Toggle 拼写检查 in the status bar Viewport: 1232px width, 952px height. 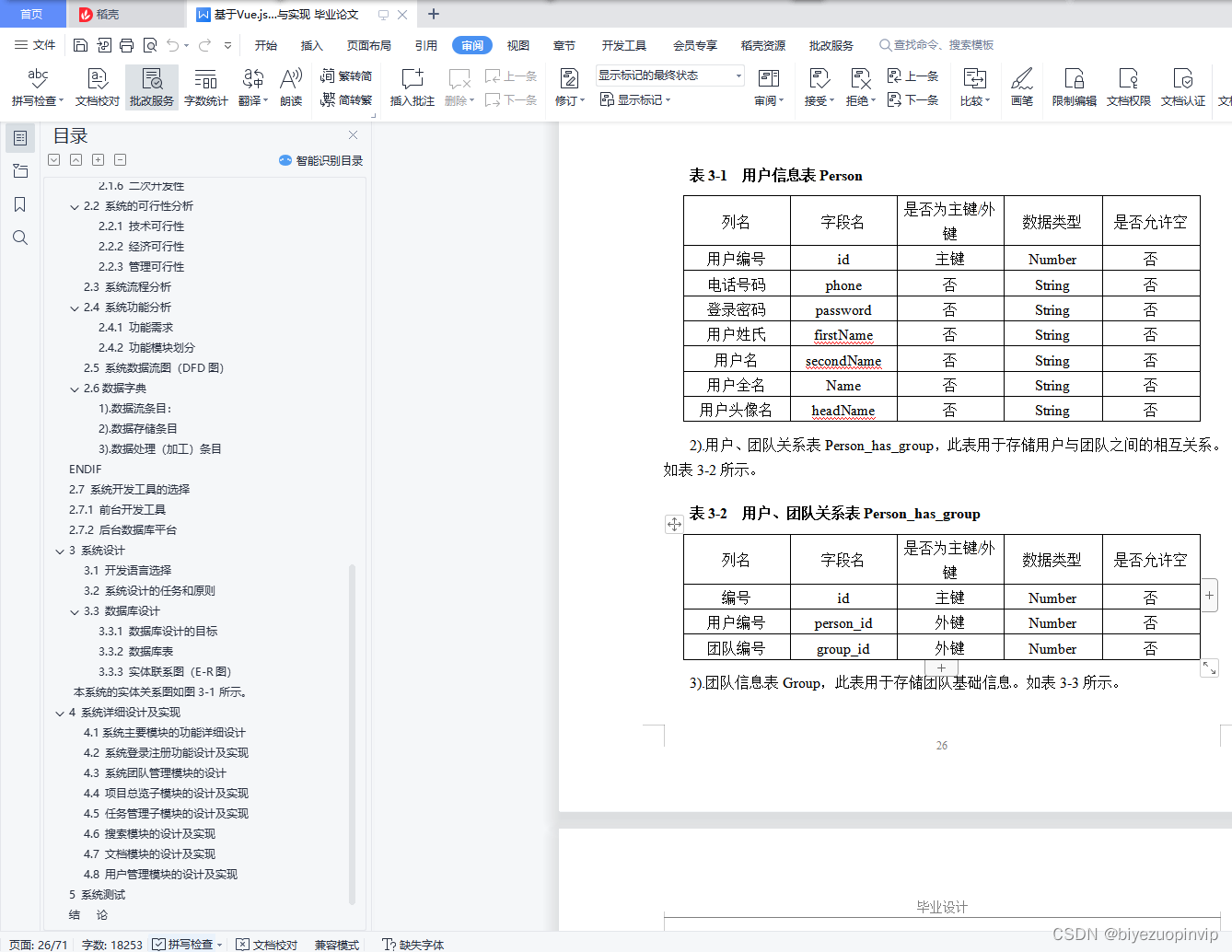[187, 944]
